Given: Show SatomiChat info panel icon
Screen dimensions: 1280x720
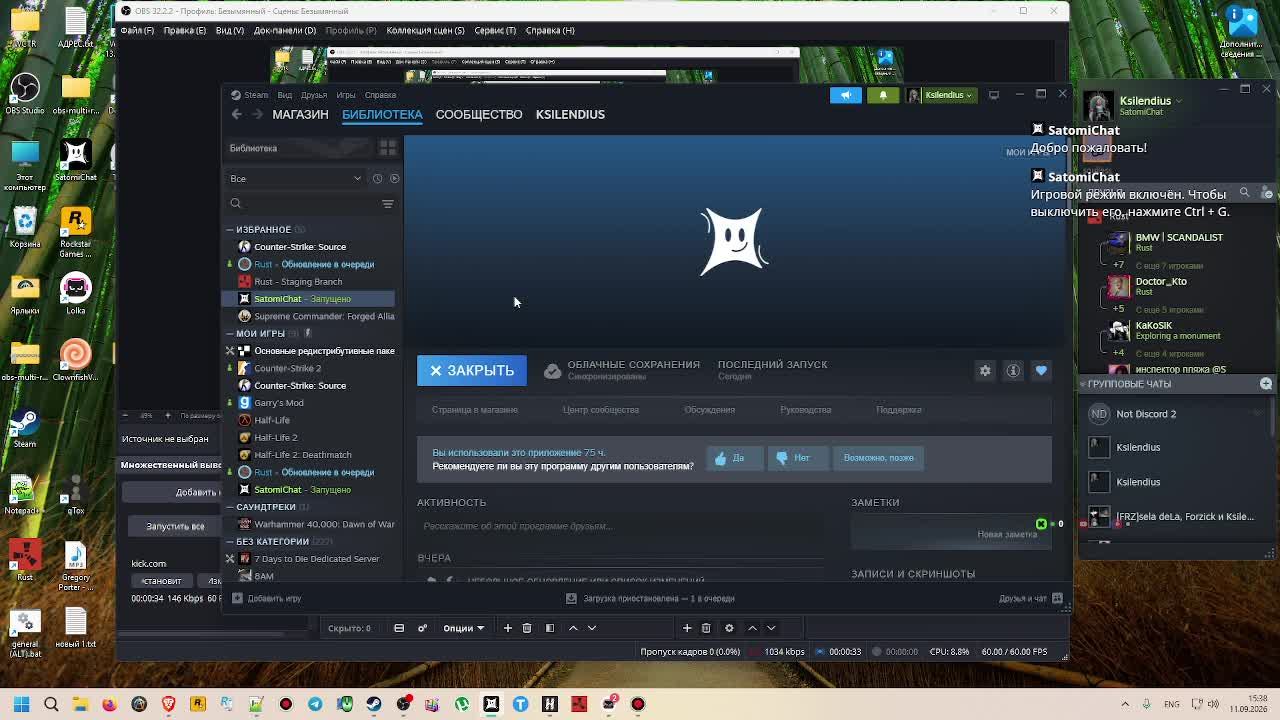Looking at the screenshot, I should click(1013, 371).
